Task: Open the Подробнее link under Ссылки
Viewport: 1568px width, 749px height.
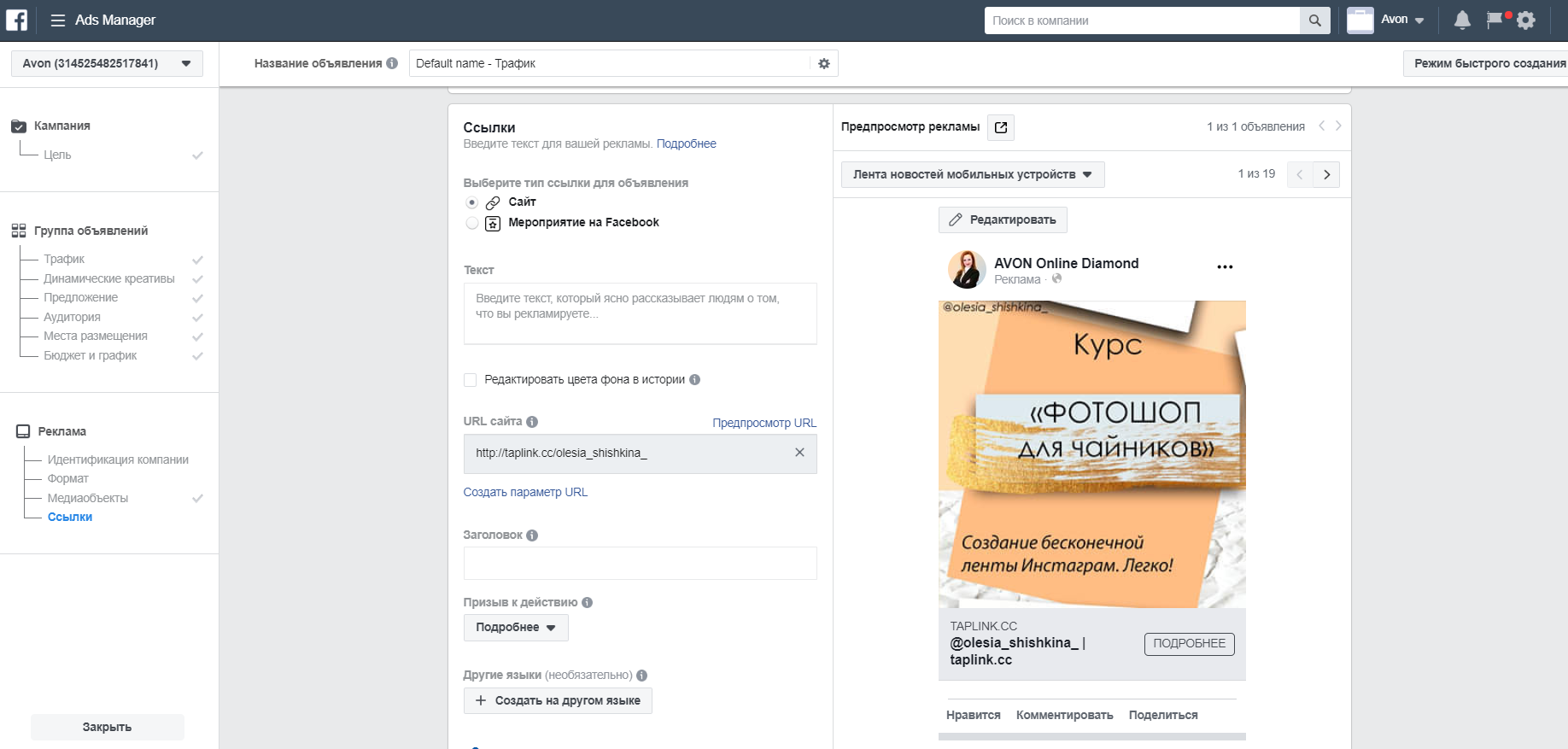Action: pyautogui.click(x=687, y=144)
